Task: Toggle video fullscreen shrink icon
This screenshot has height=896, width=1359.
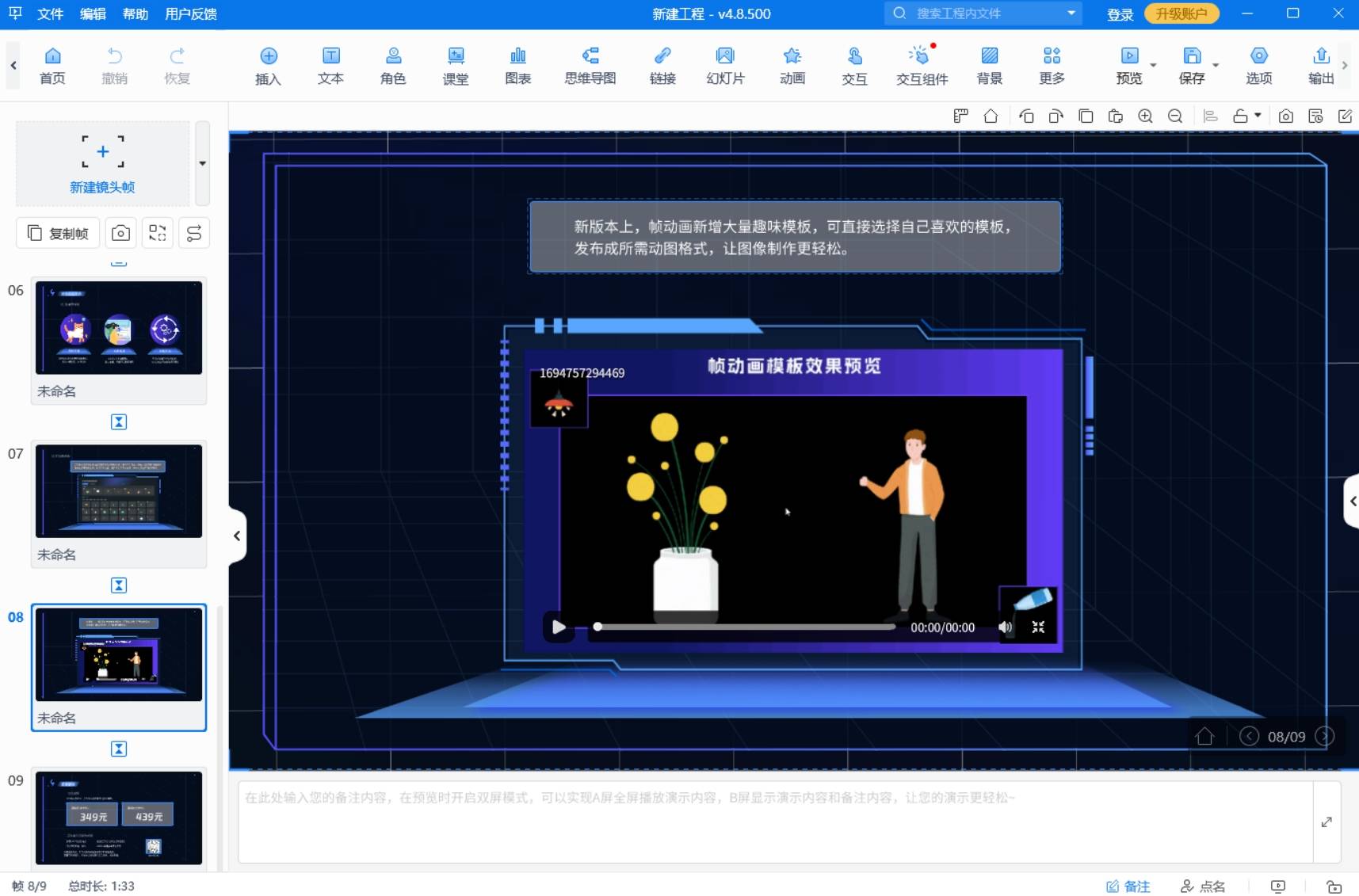Action: pos(1038,627)
